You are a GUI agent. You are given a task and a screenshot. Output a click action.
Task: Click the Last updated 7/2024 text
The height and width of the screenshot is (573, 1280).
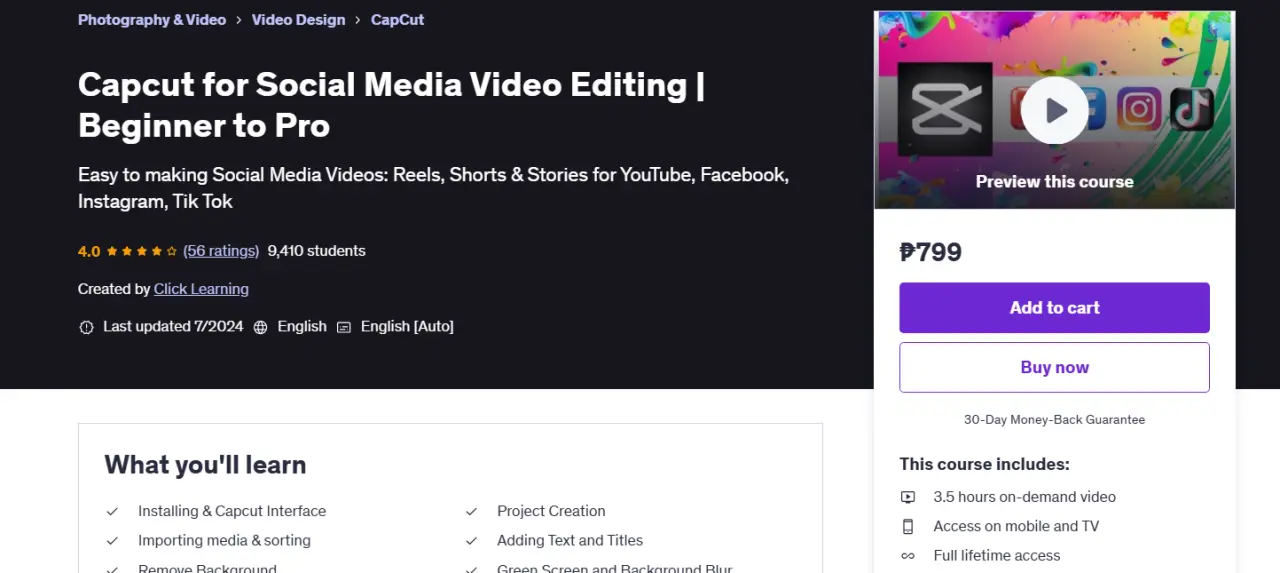point(173,327)
